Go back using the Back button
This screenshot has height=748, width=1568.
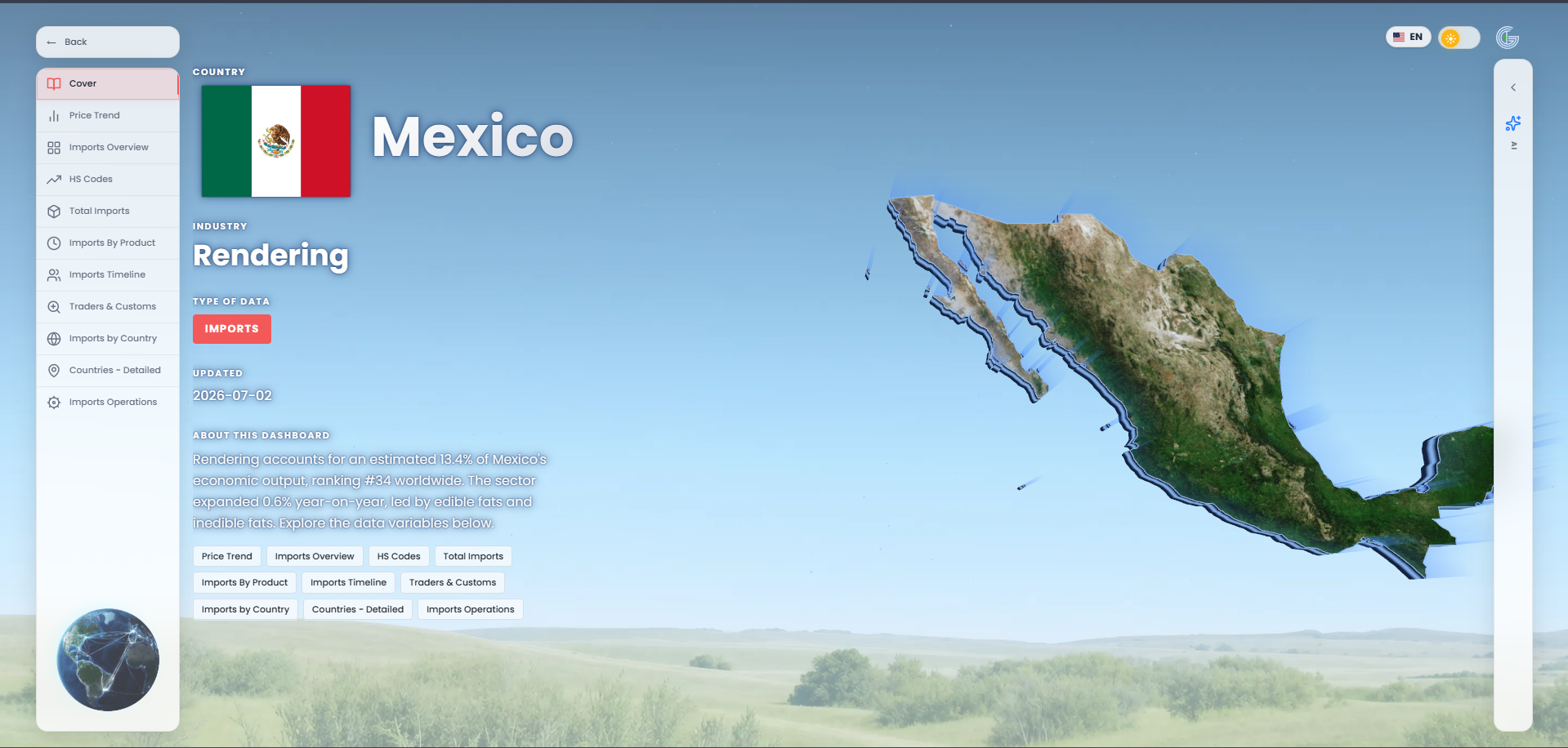click(x=108, y=42)
